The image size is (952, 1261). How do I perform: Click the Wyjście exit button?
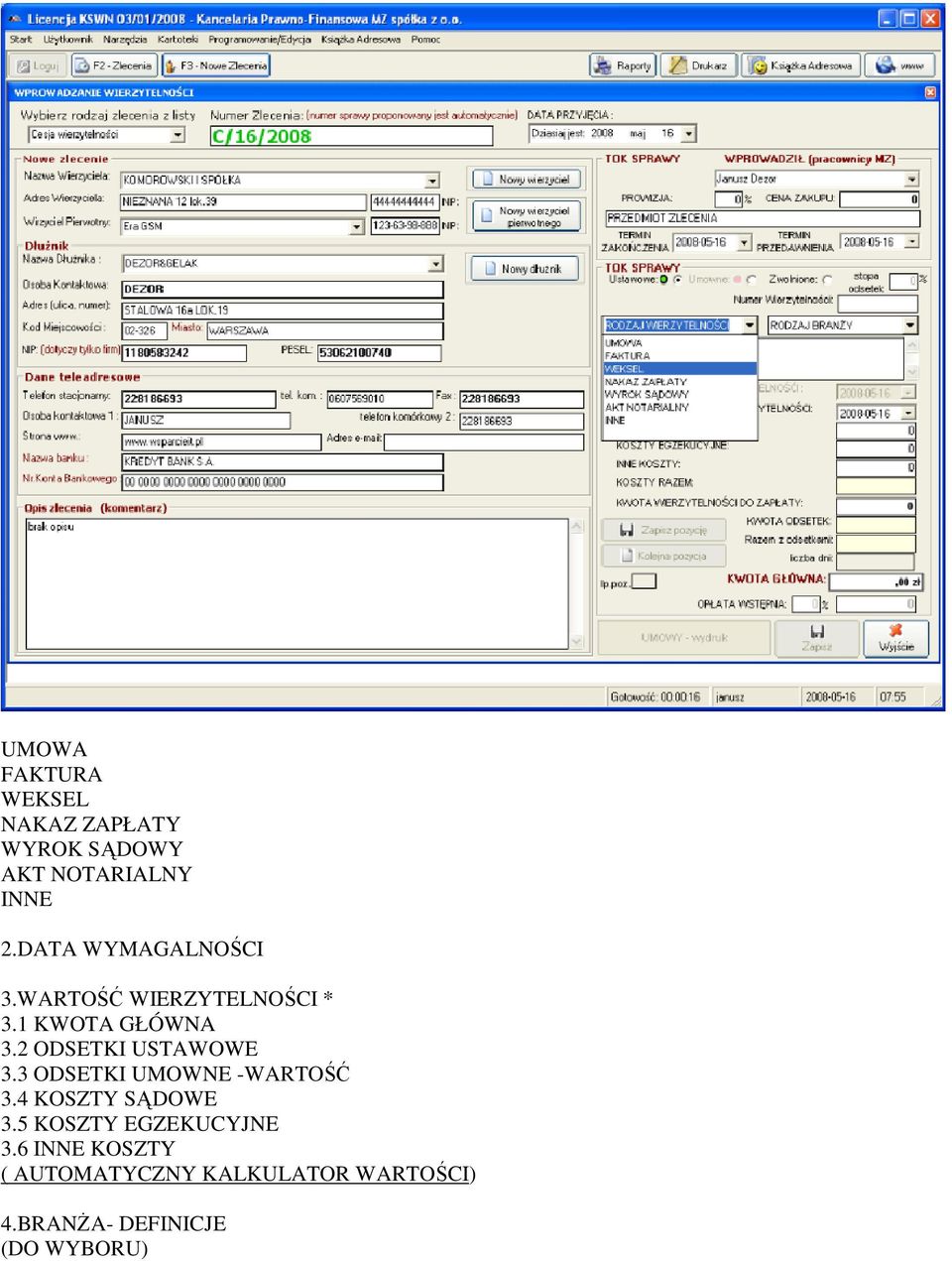click(895, 638)
